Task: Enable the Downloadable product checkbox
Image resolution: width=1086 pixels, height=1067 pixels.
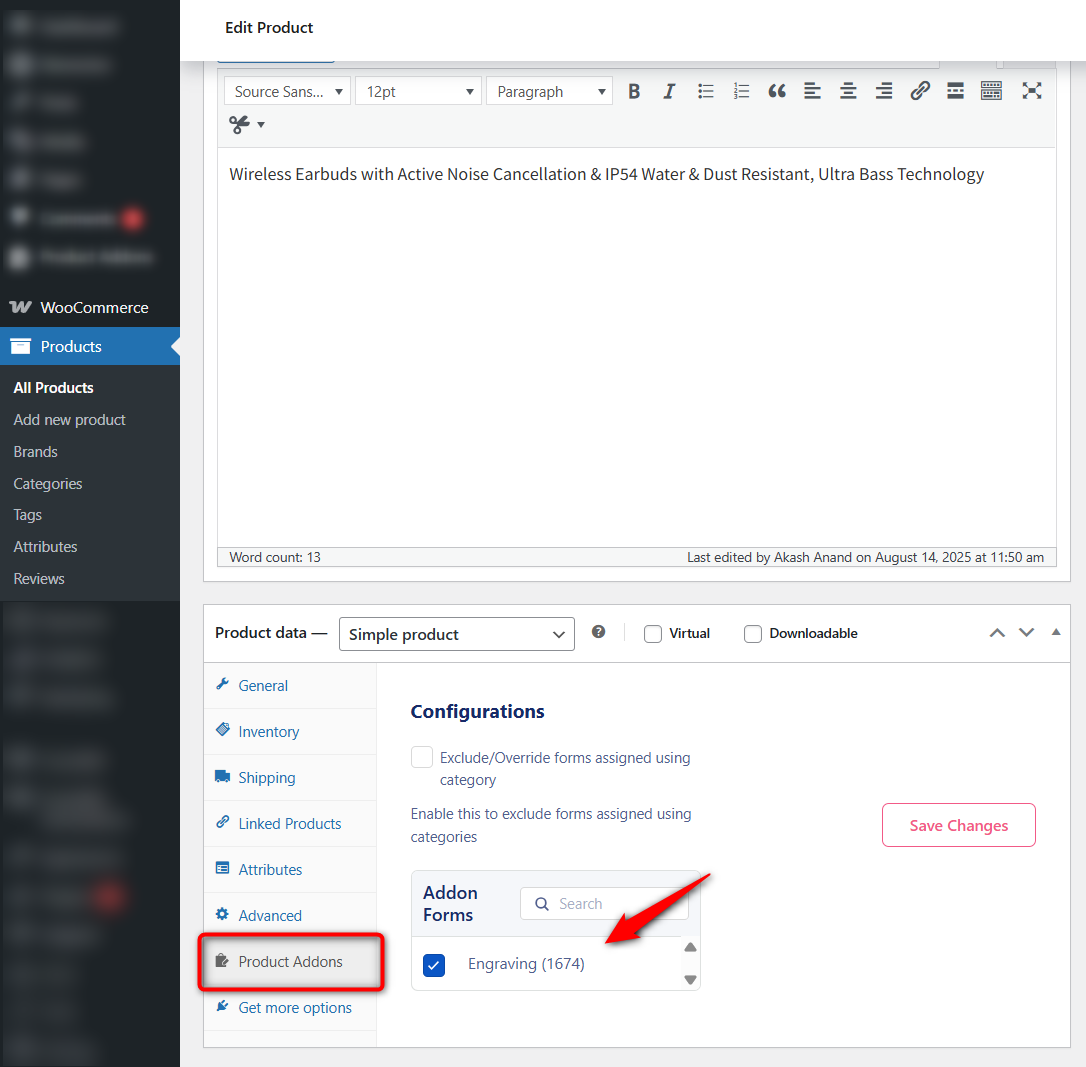Action: pos(752,633)
